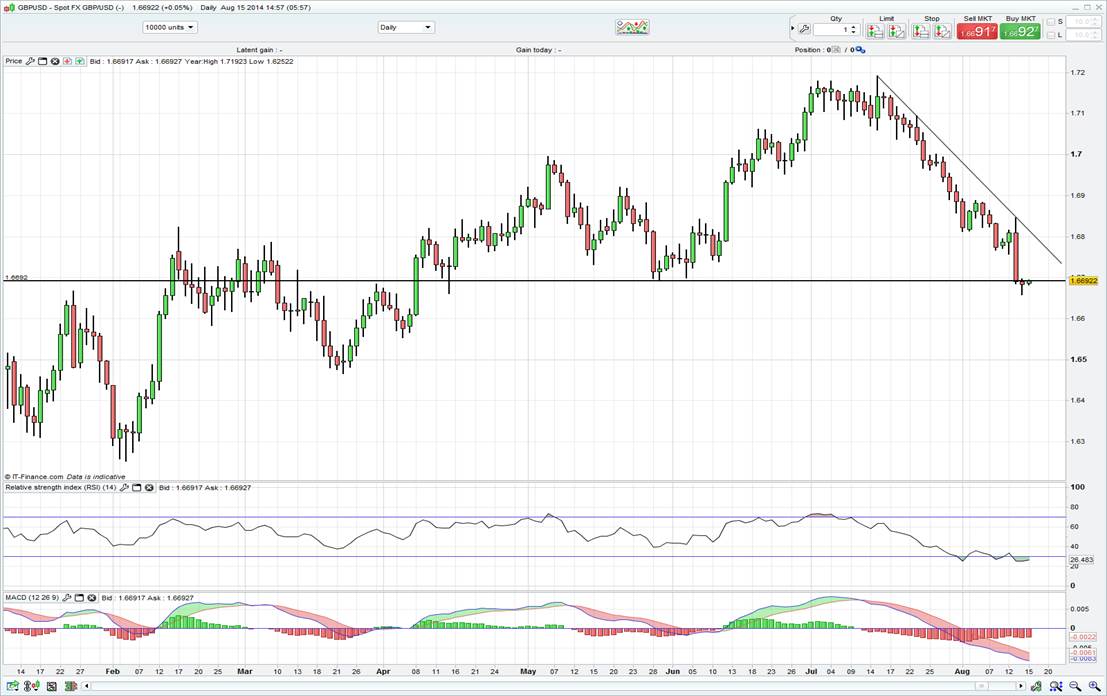
Task: Click the Buy MKT button
Action: pyautogui.click(x=1019, y=31)
